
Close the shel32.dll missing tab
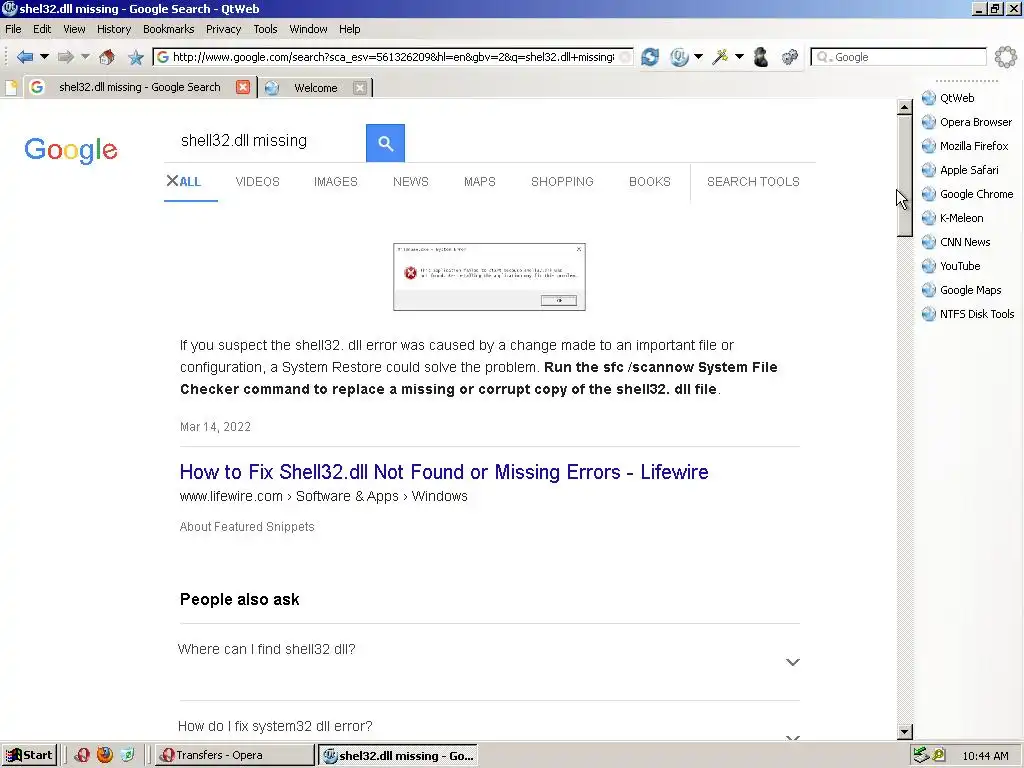click(243, 87)
